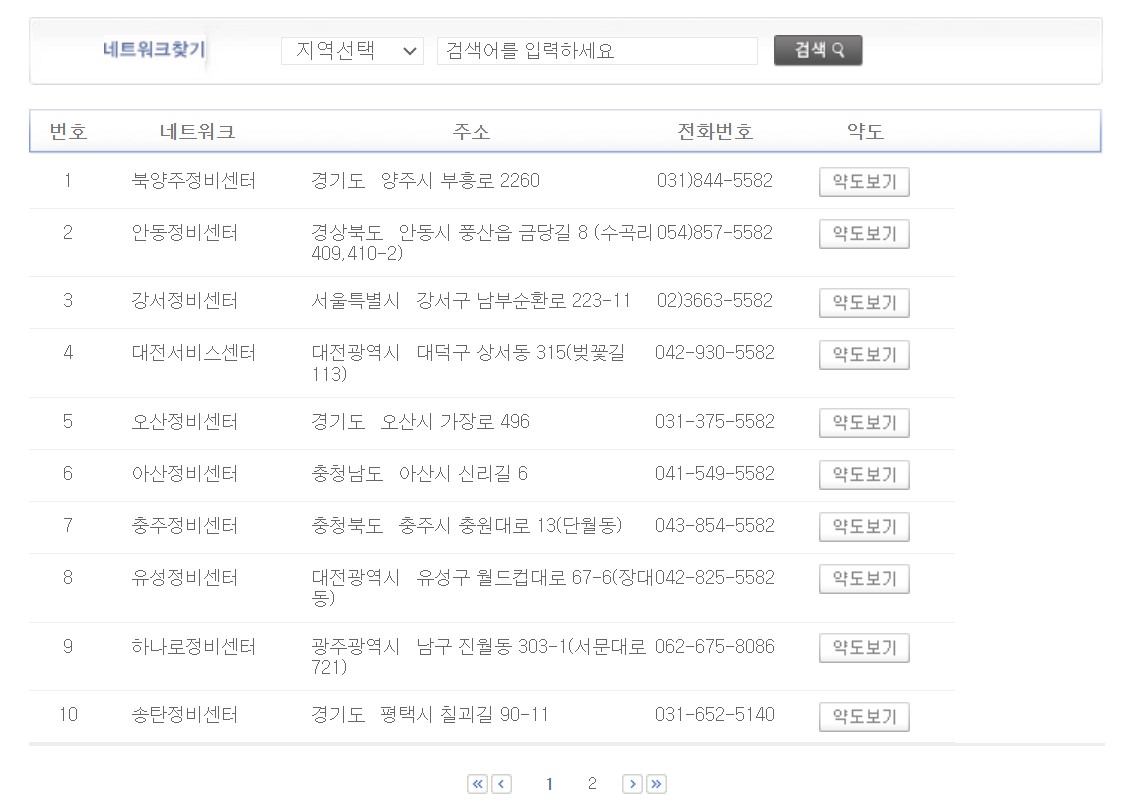The height and width of the screenshot is (811, 1123).
Task: View map for 하나로정비센터
Action: pyautogui.click(x=864, y=648)
